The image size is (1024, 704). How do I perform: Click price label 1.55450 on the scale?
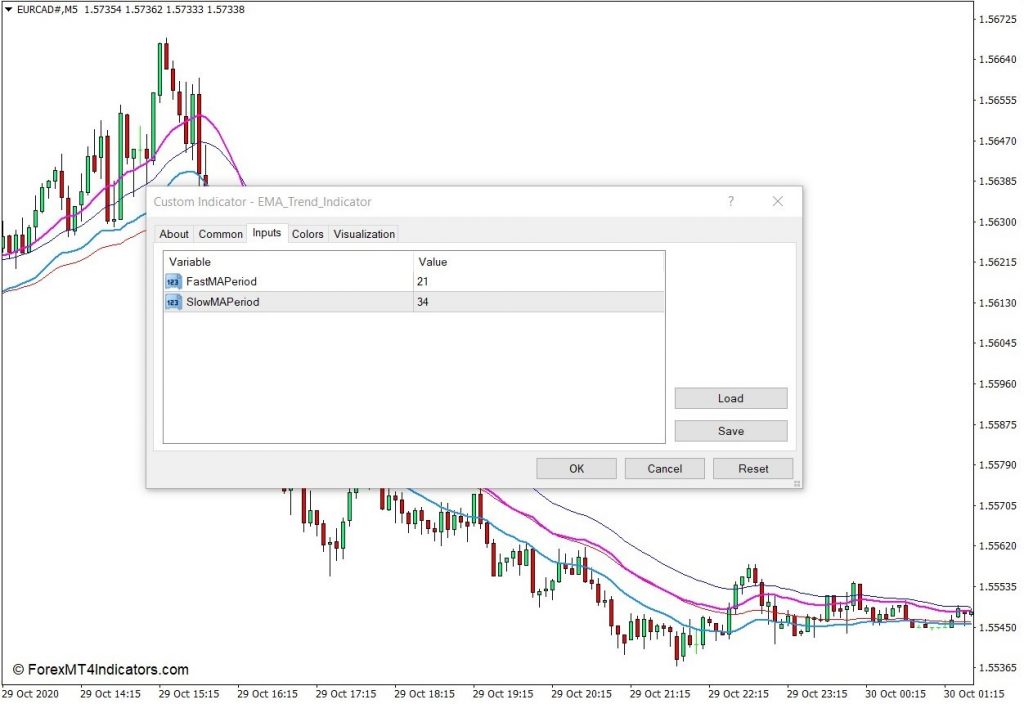998,628
